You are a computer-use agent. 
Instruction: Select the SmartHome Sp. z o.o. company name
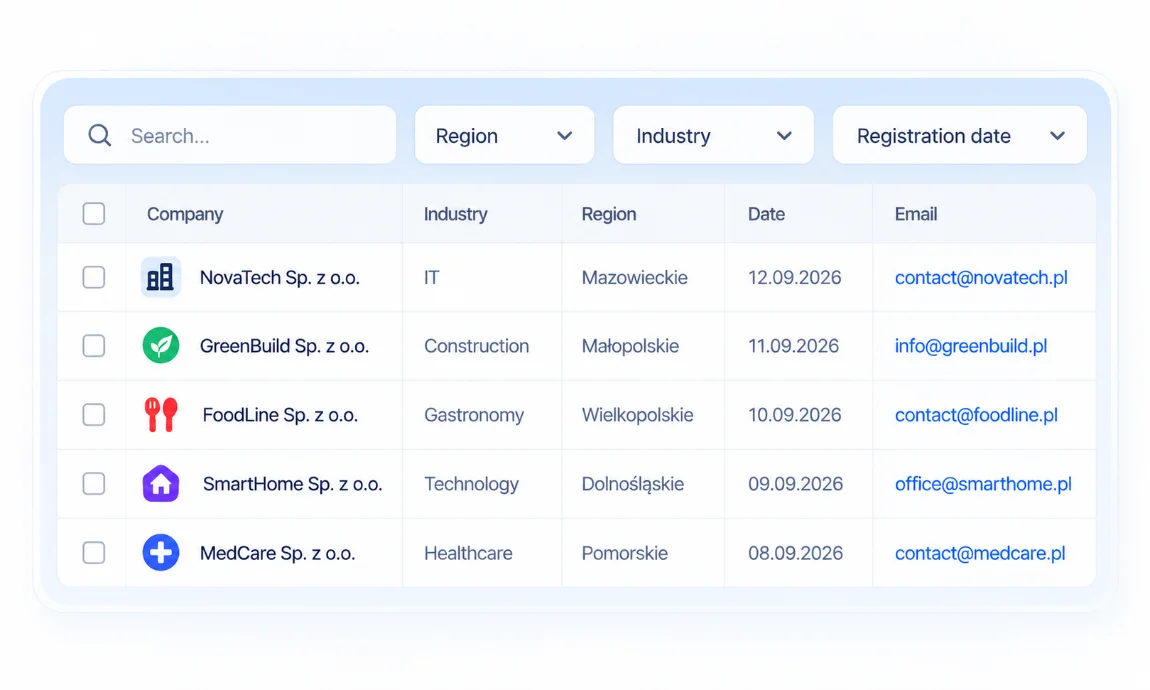point(293,483)
